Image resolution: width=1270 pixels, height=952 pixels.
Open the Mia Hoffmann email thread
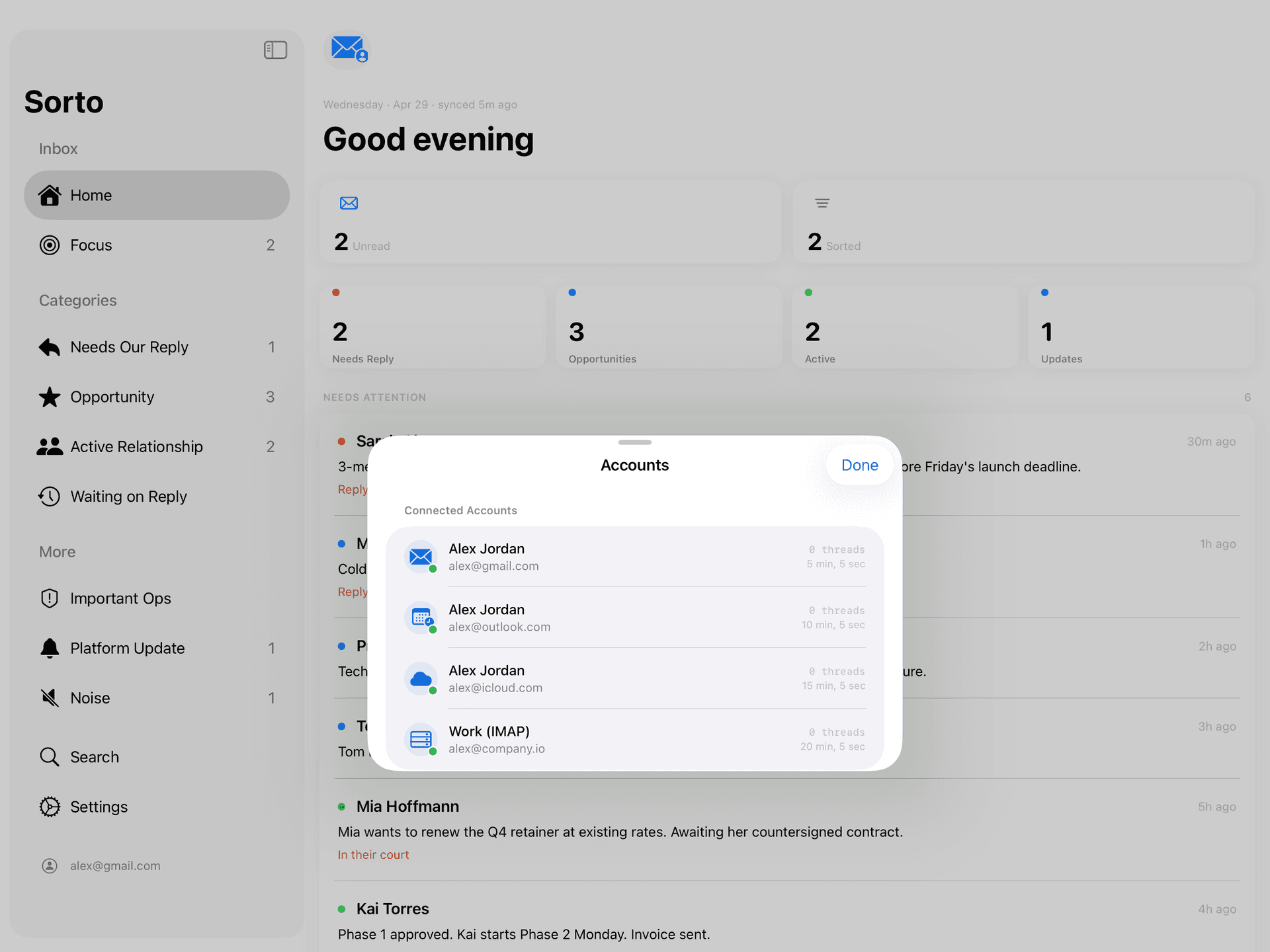pos(407,806)
